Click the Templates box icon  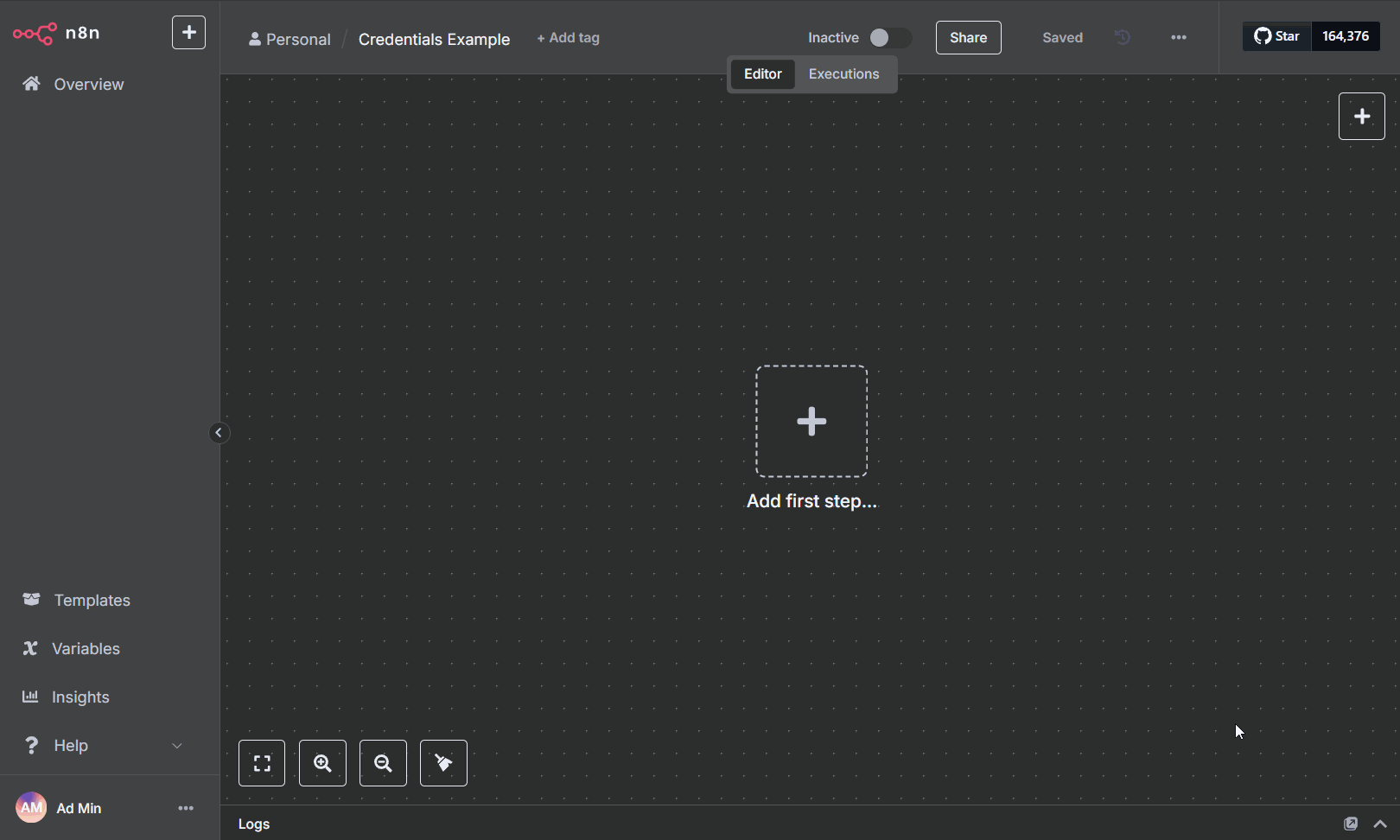(31, 599)
